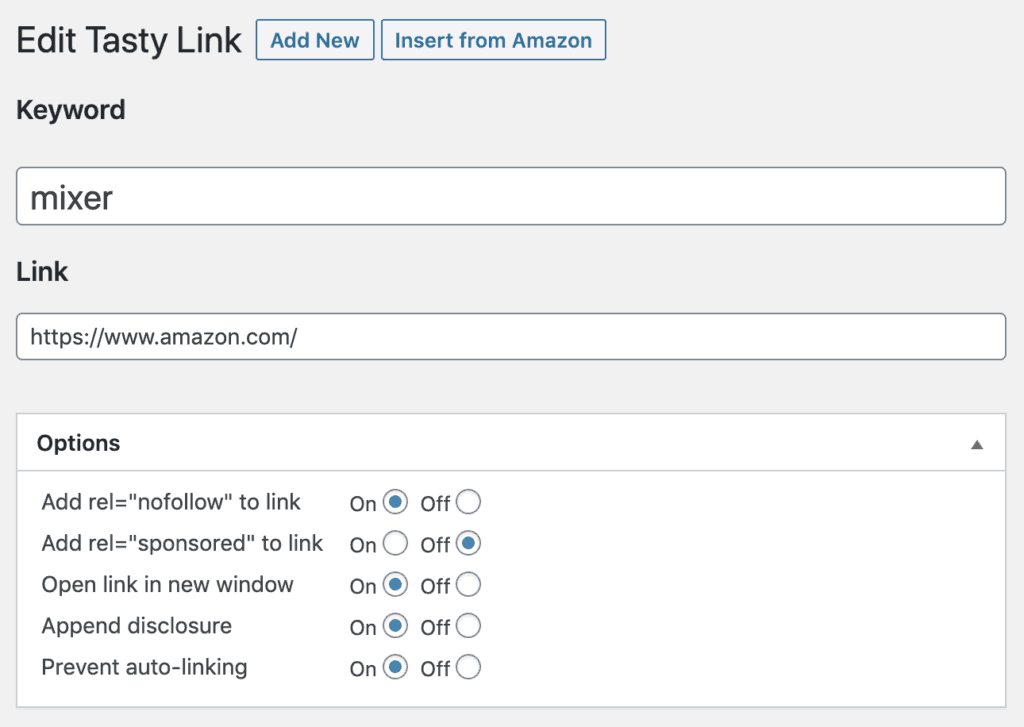The image size is (1024, 727).
Task: Enable rel="sponsored" with On radio
Action: click(395, 543)
